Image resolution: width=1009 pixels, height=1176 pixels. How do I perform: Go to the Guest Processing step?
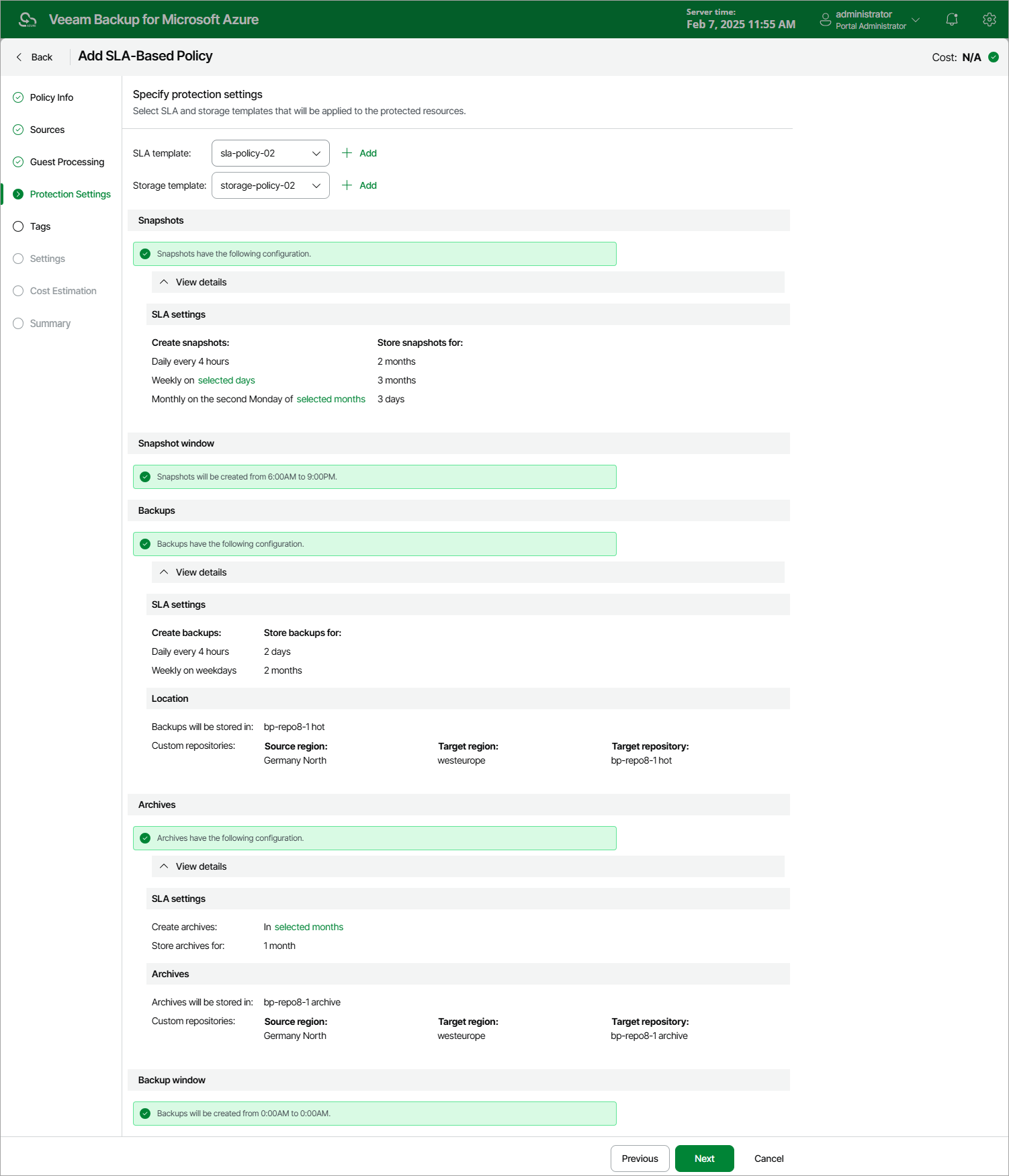pyautogui.click(x=67, y=162)
